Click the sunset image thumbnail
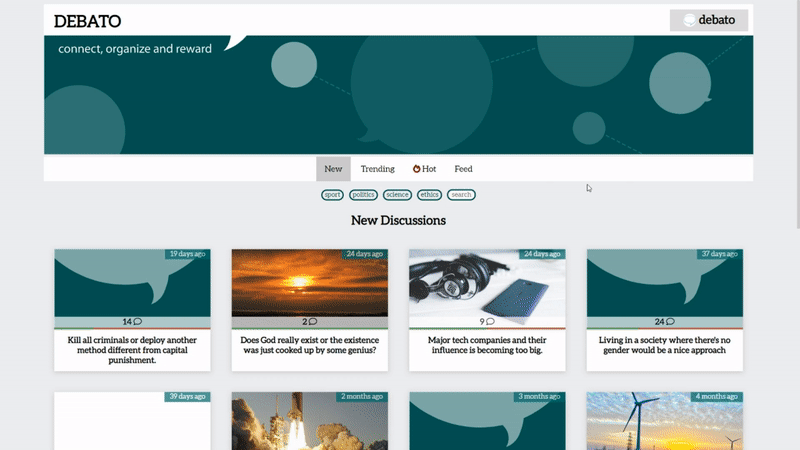 tap(310, 283)
